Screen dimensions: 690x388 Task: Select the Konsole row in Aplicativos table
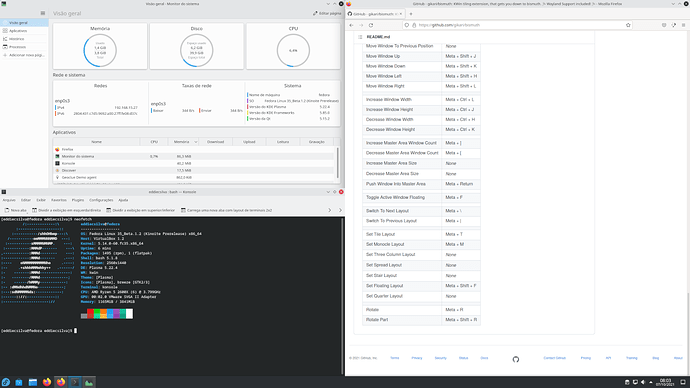tap(194, 163)
